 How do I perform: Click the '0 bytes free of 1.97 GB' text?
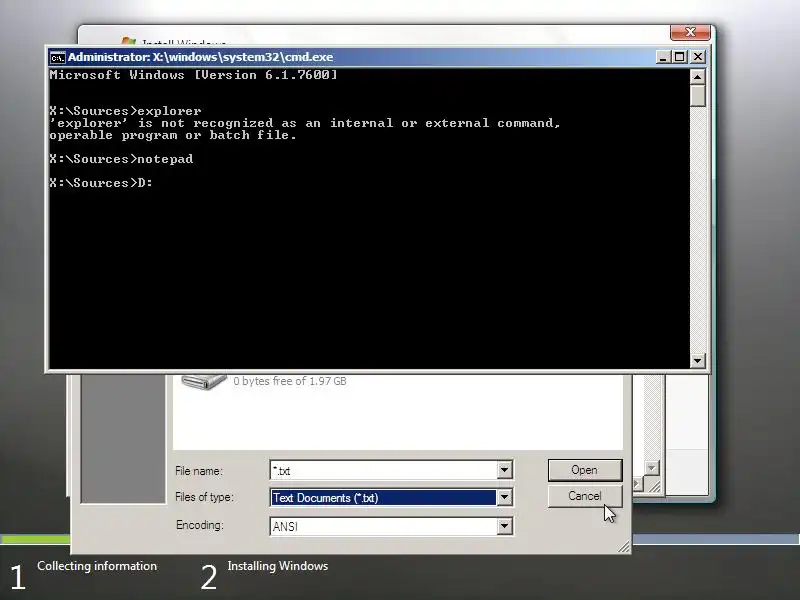coord(290,381)
